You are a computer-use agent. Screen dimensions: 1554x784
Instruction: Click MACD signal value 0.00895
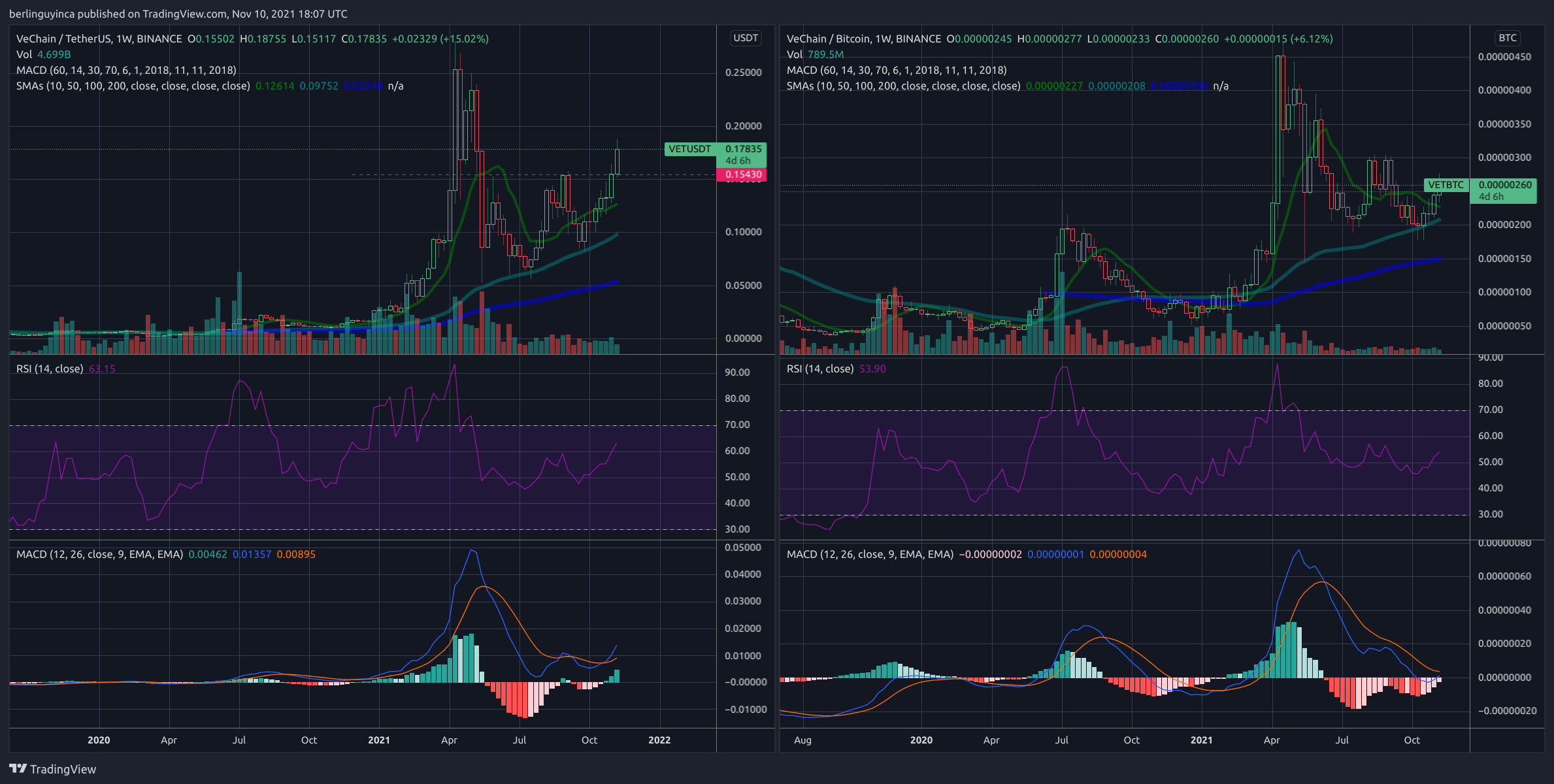click(x=296, y=554)
